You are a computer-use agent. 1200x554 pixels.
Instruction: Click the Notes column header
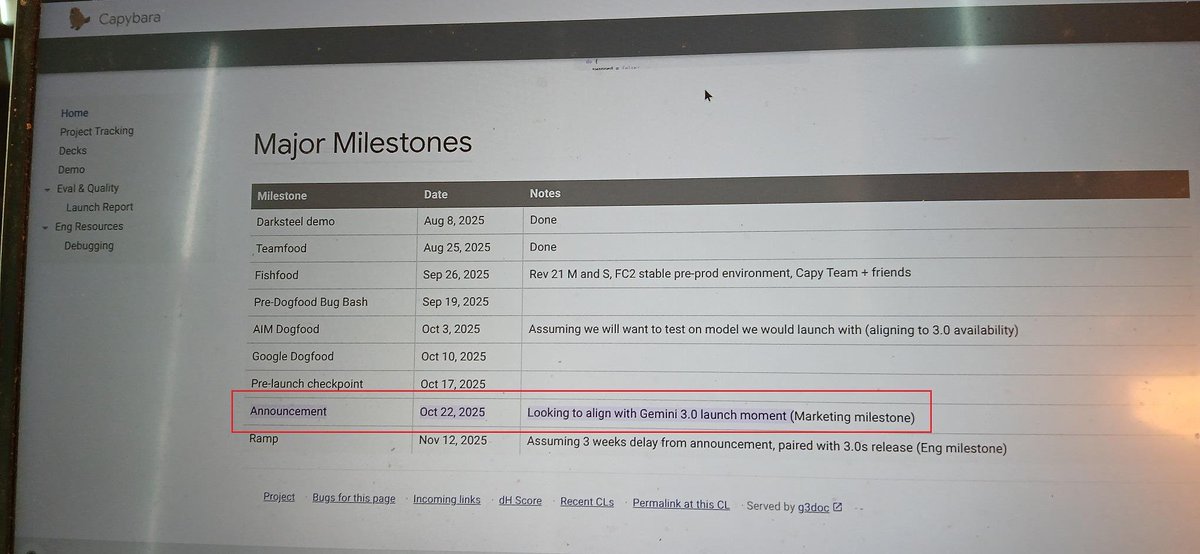click(x=545, y=193)
